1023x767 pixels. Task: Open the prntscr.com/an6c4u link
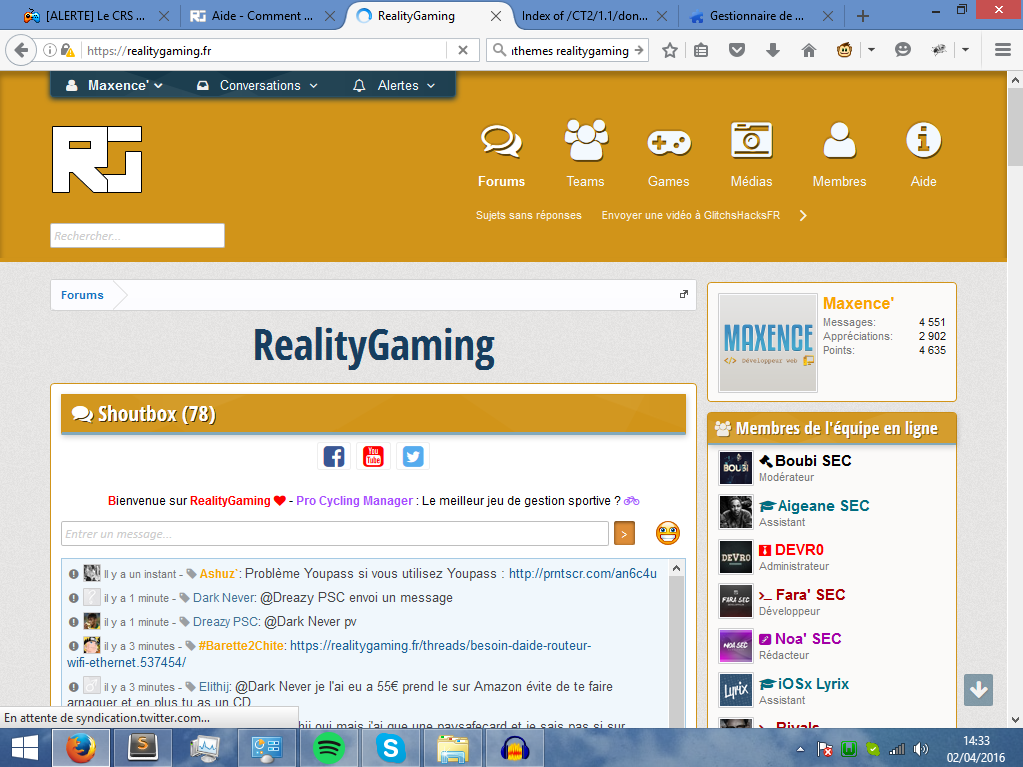click(583, 573)
